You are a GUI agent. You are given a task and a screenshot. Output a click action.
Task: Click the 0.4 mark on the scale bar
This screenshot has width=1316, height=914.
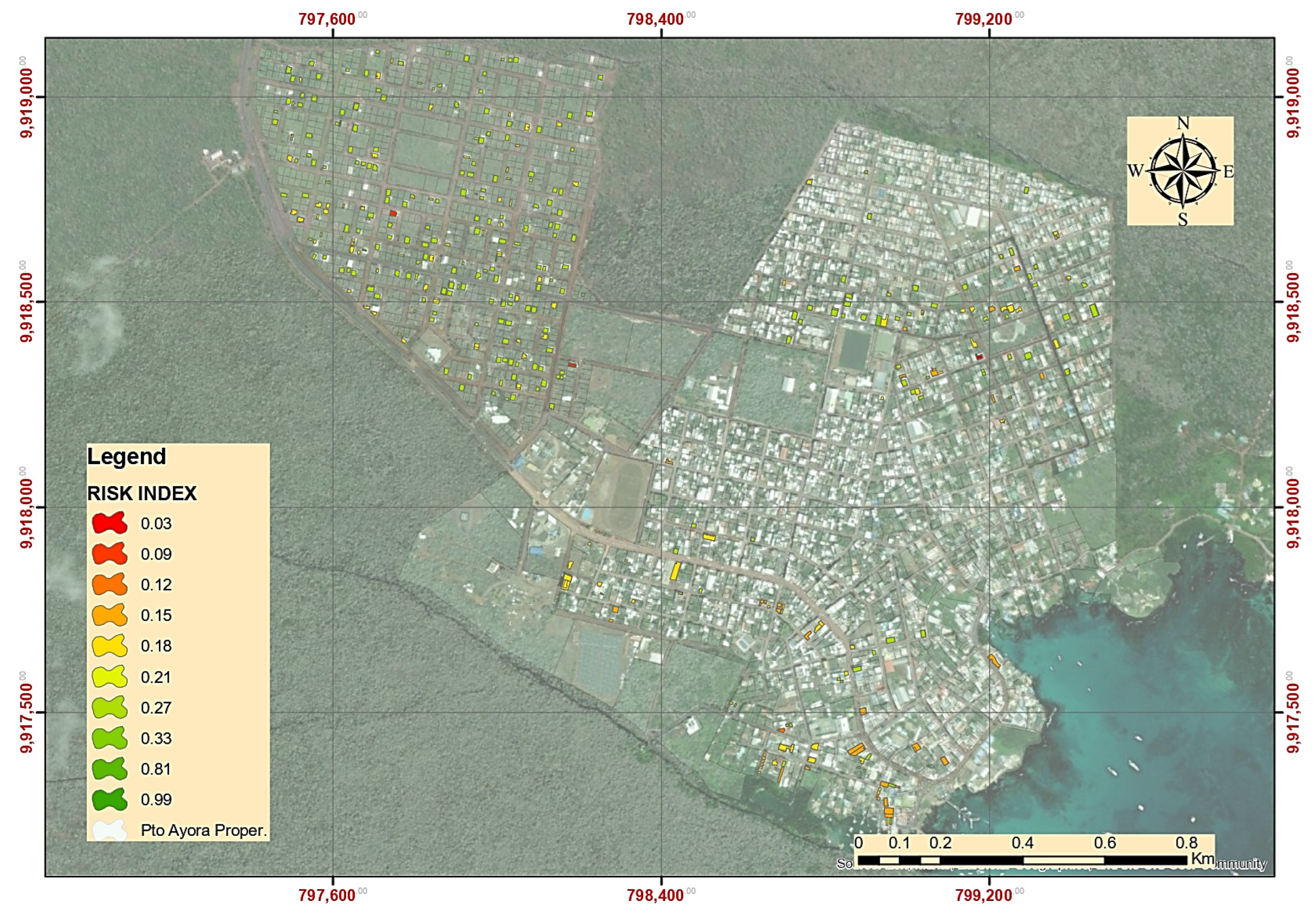pyautogui.click(x=1022, y=843)
